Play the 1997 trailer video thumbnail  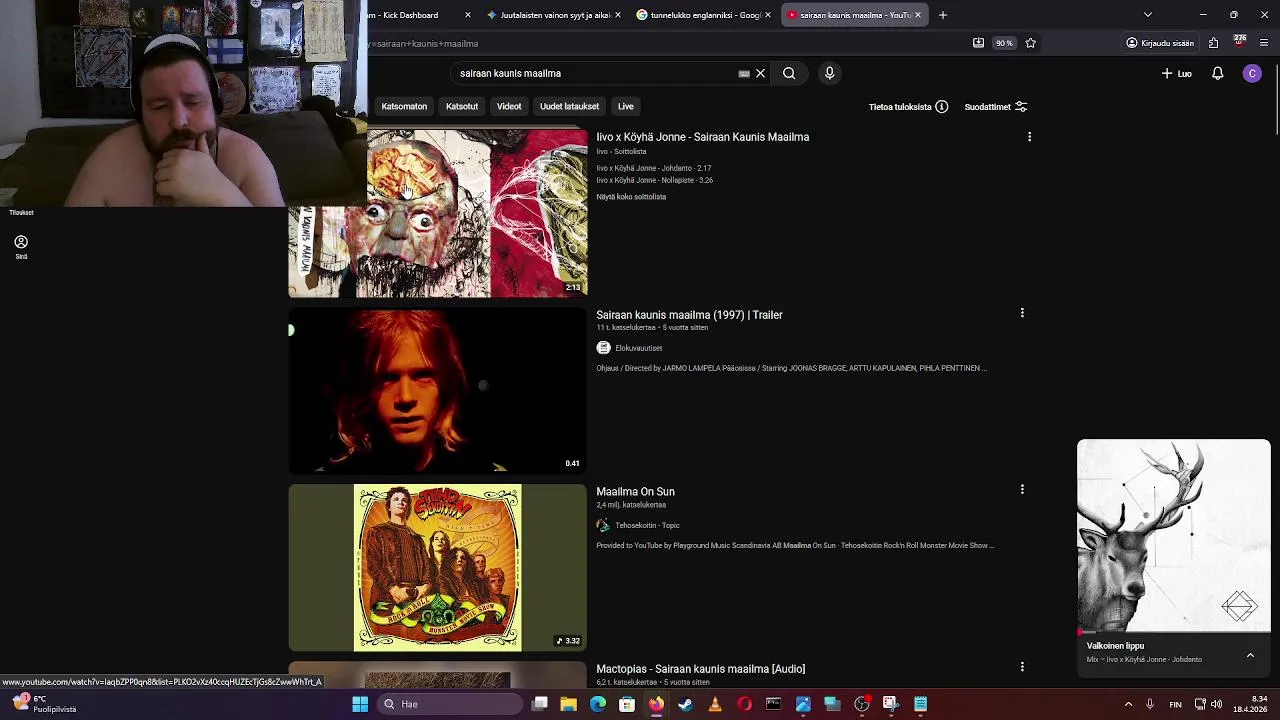pos(437,390)
